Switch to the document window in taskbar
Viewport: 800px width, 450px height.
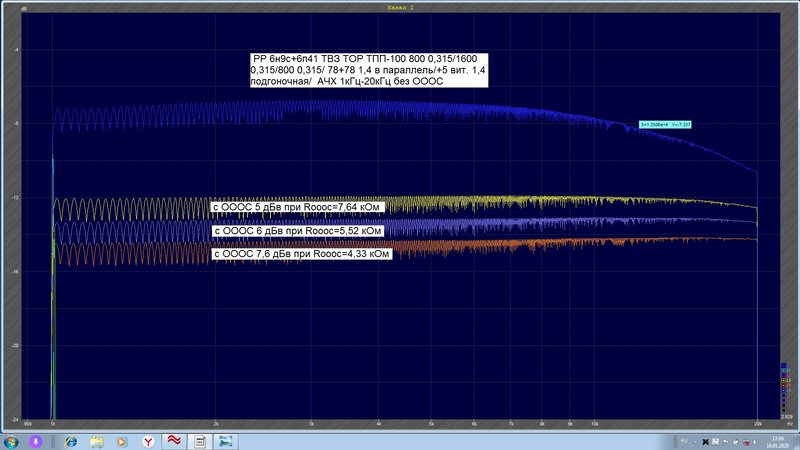[x=200, y=441]
